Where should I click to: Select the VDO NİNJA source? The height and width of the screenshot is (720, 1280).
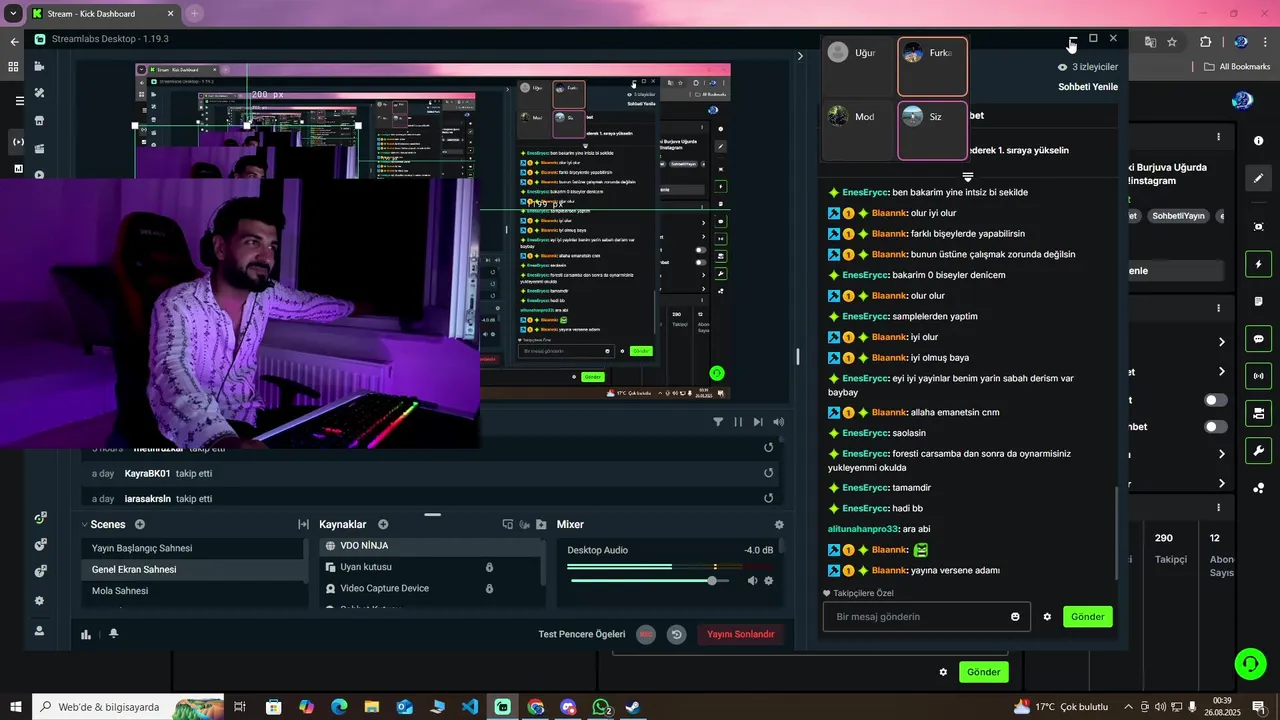point(430,546)
